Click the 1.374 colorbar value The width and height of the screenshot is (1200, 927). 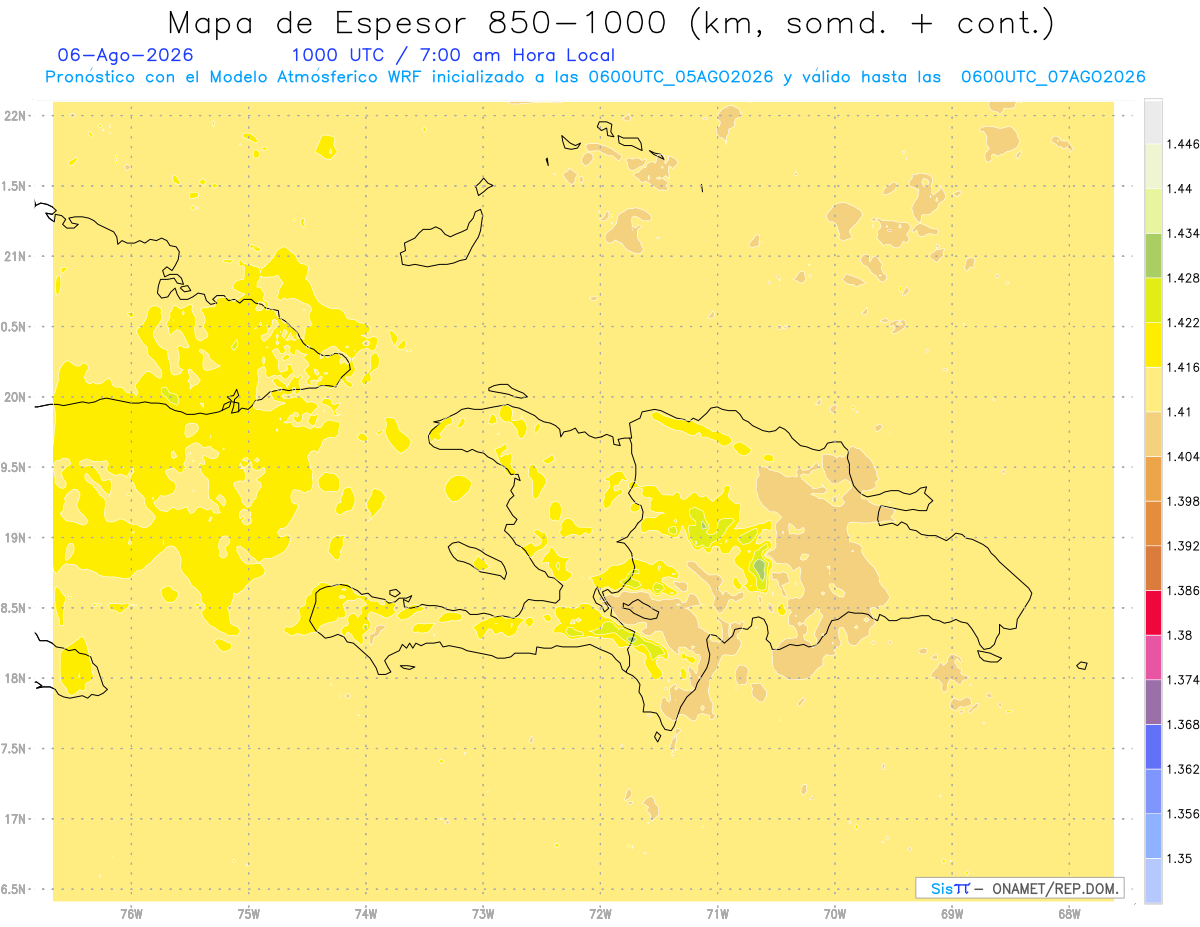[1184, 680]
